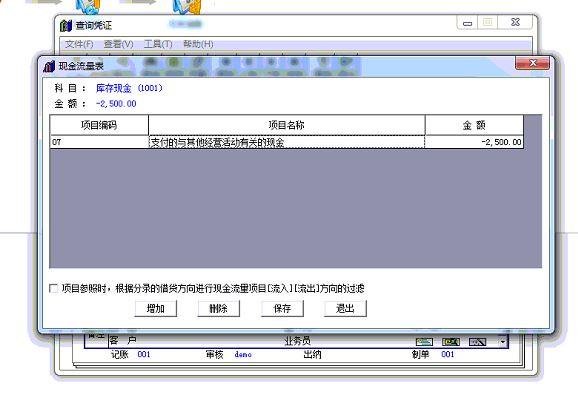Click the 审核 demo value in voucher footer

[x=243, y=354]
